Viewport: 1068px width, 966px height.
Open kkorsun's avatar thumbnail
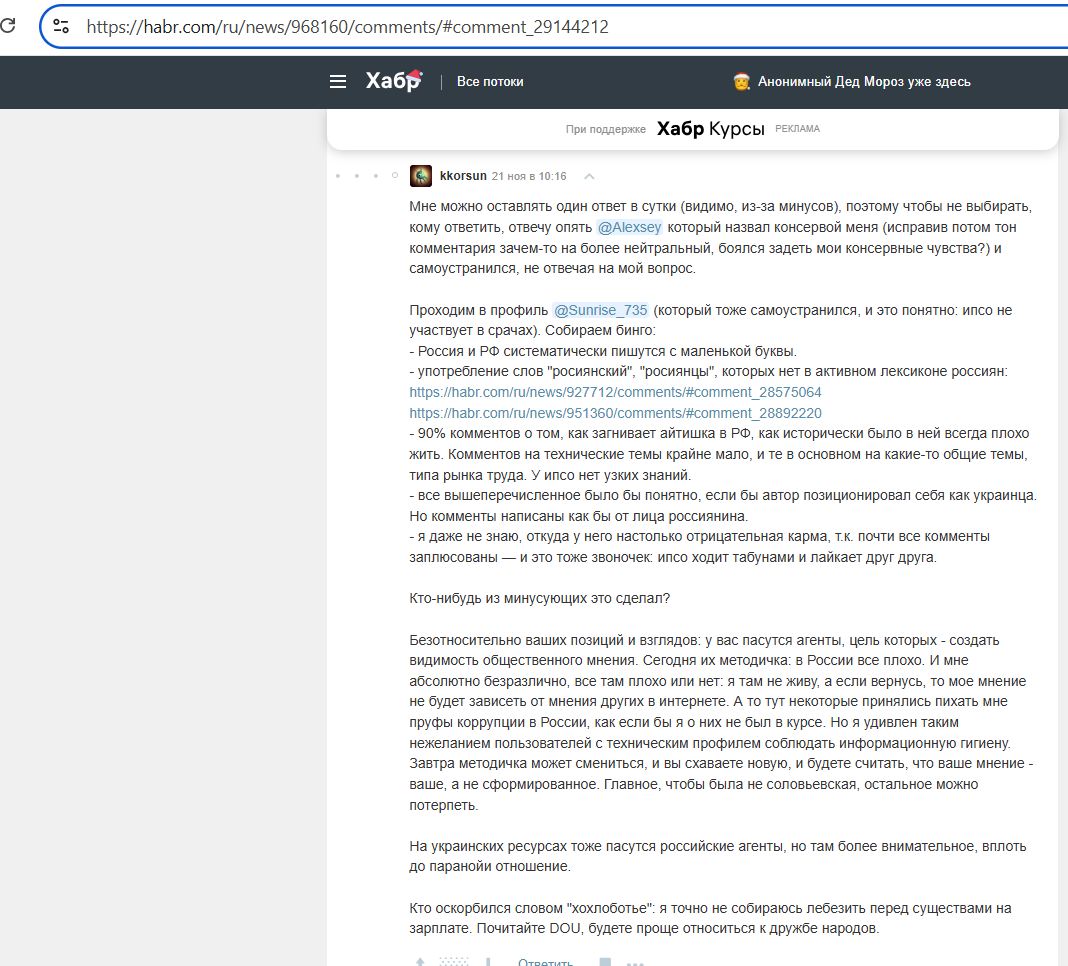coord(421,175)
